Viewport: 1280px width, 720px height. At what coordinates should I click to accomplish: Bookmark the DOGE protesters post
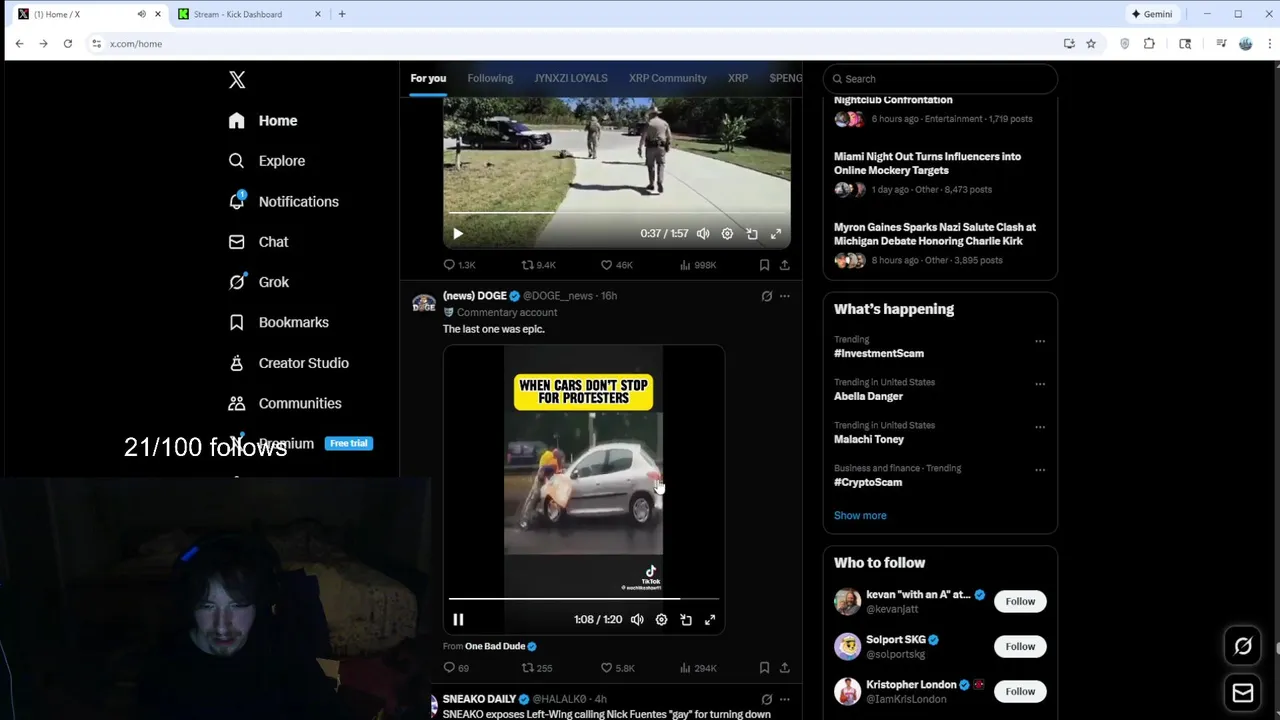pyautogui.click(x=764, y=668)
